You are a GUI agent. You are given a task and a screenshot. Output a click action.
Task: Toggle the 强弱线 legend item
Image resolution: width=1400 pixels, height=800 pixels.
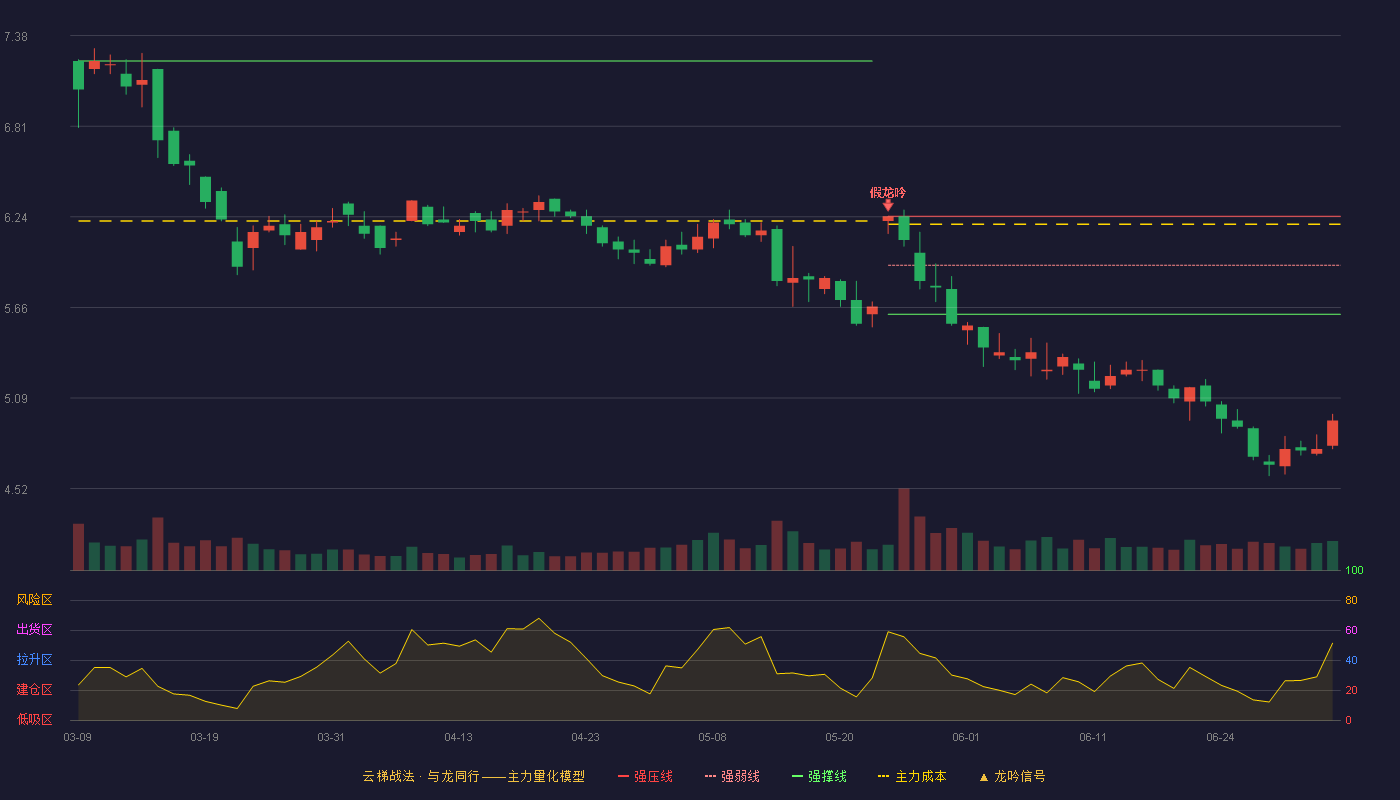[732, 776]
